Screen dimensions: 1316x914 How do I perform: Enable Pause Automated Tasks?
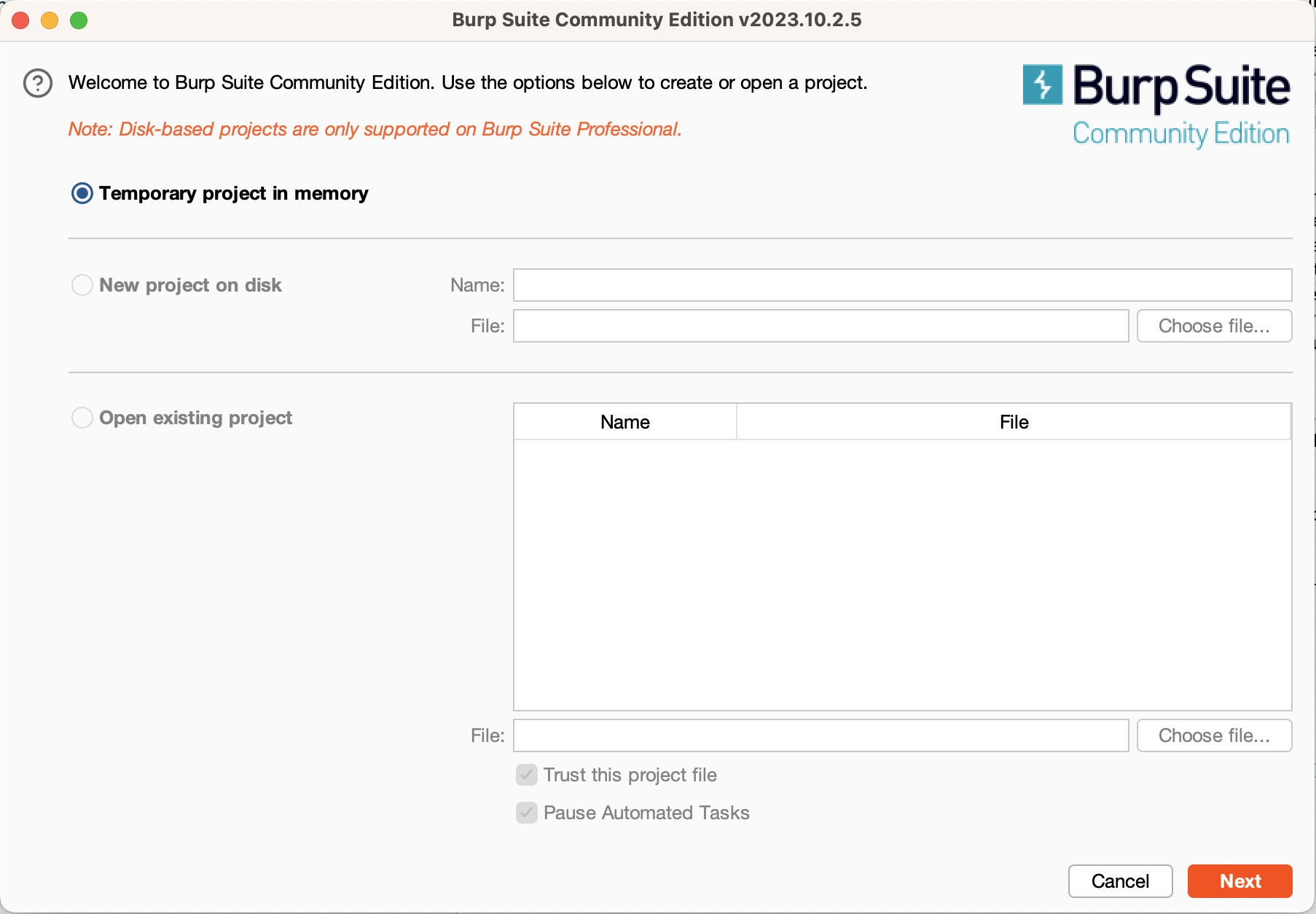(x=526, y=813)
